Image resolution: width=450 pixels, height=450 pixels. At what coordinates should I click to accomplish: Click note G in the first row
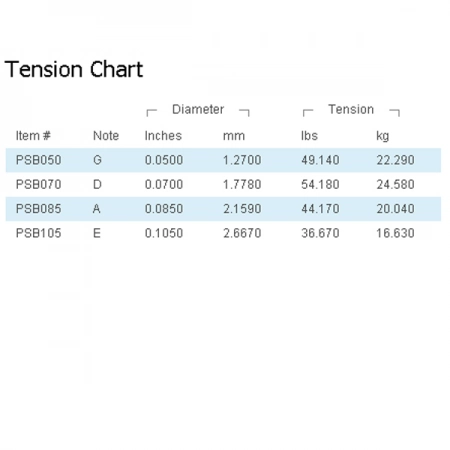[x=97, y=160]
